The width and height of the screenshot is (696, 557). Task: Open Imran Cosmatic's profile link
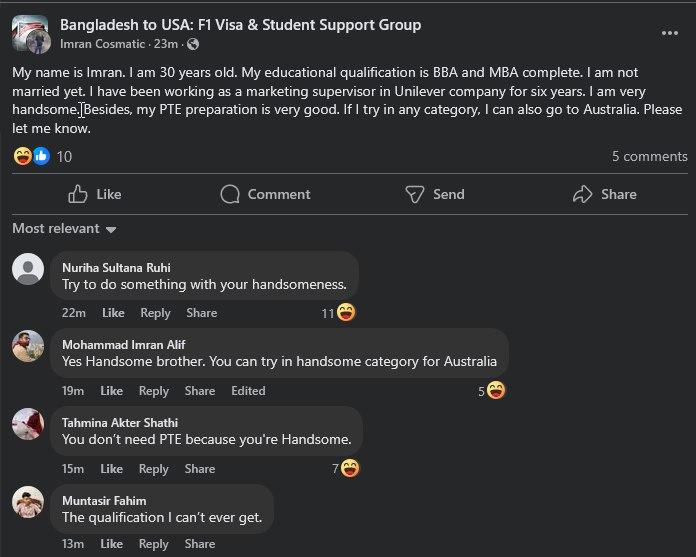click(x=102, y=45)
